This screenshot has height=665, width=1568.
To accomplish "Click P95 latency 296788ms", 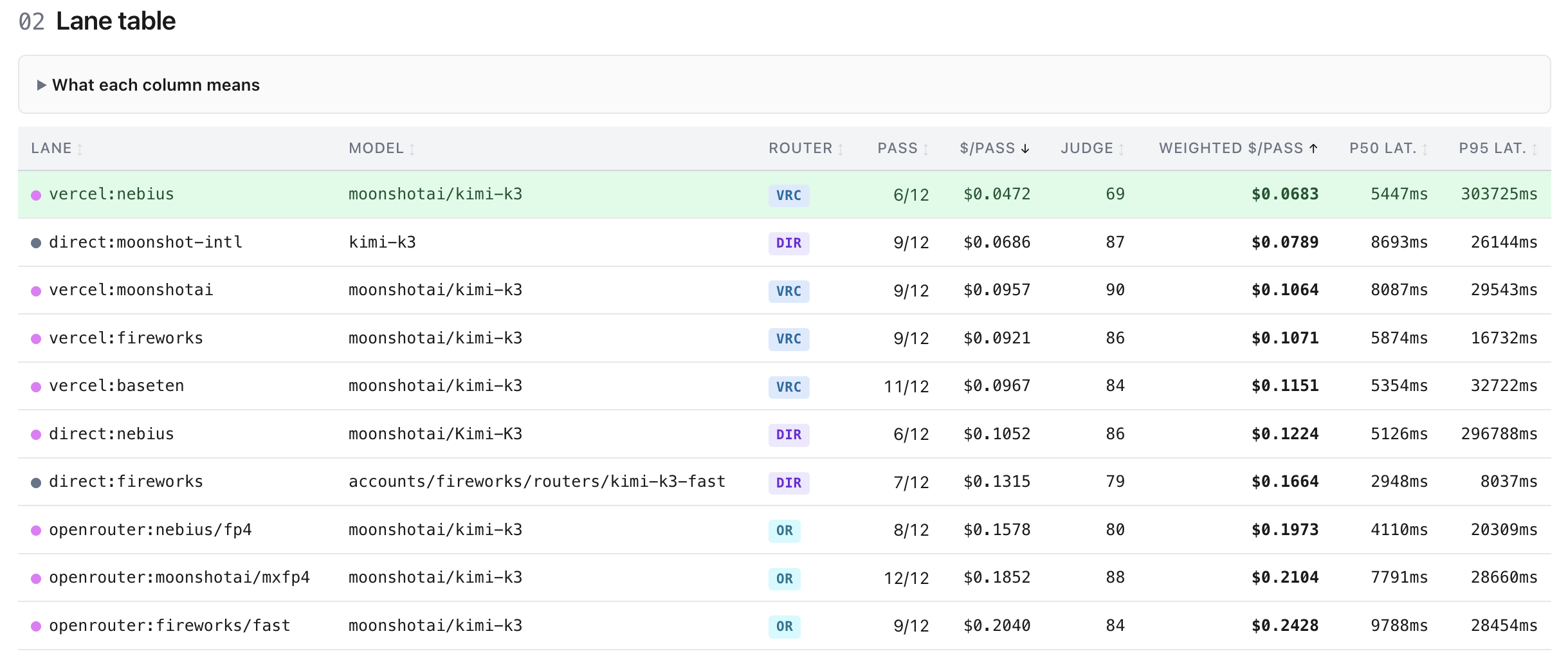I will click(x=1499, y=434).
